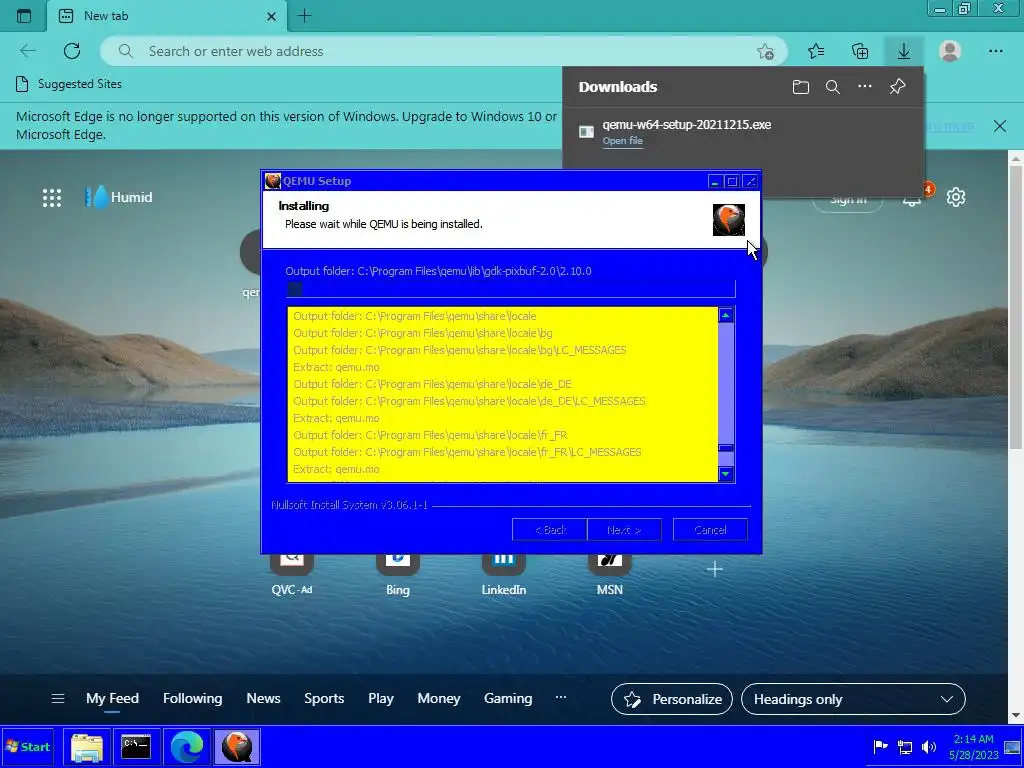This screenshot has height=768, width=1024.
Task: Switch to the Following tab
Action: coord(193,699)
